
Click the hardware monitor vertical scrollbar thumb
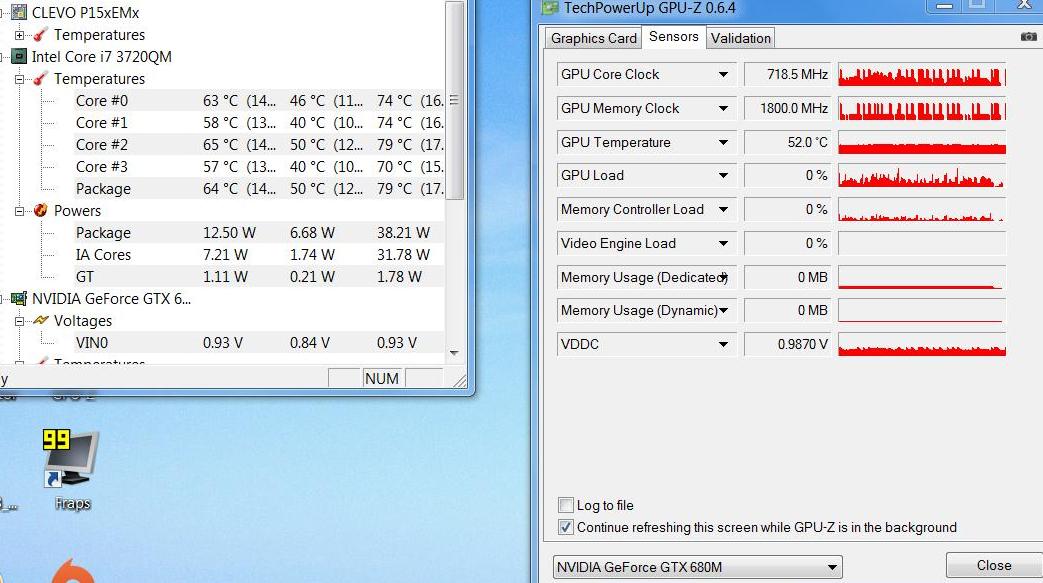[x=454, y=101]
